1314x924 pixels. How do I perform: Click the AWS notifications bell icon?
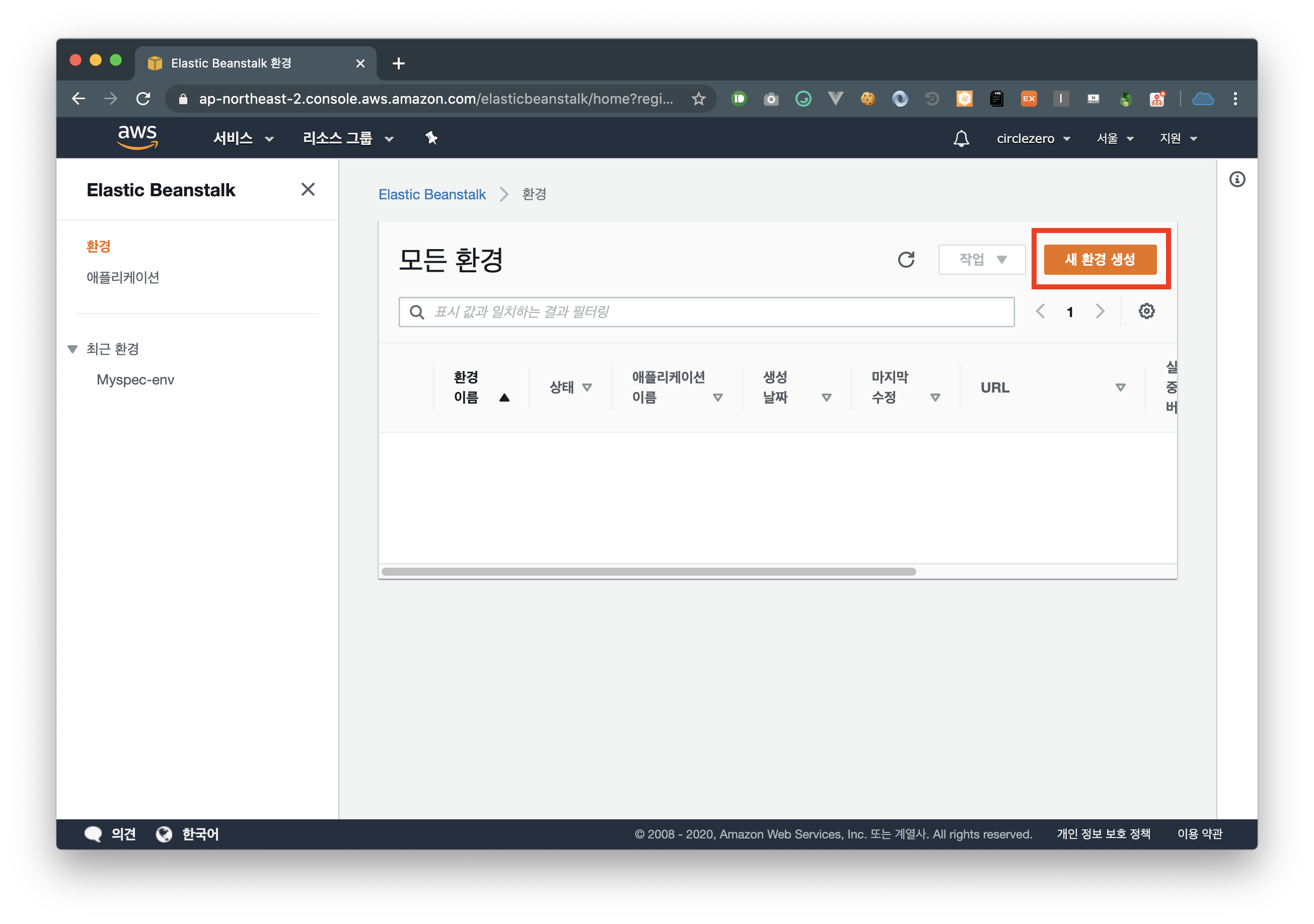coord(961,138)
